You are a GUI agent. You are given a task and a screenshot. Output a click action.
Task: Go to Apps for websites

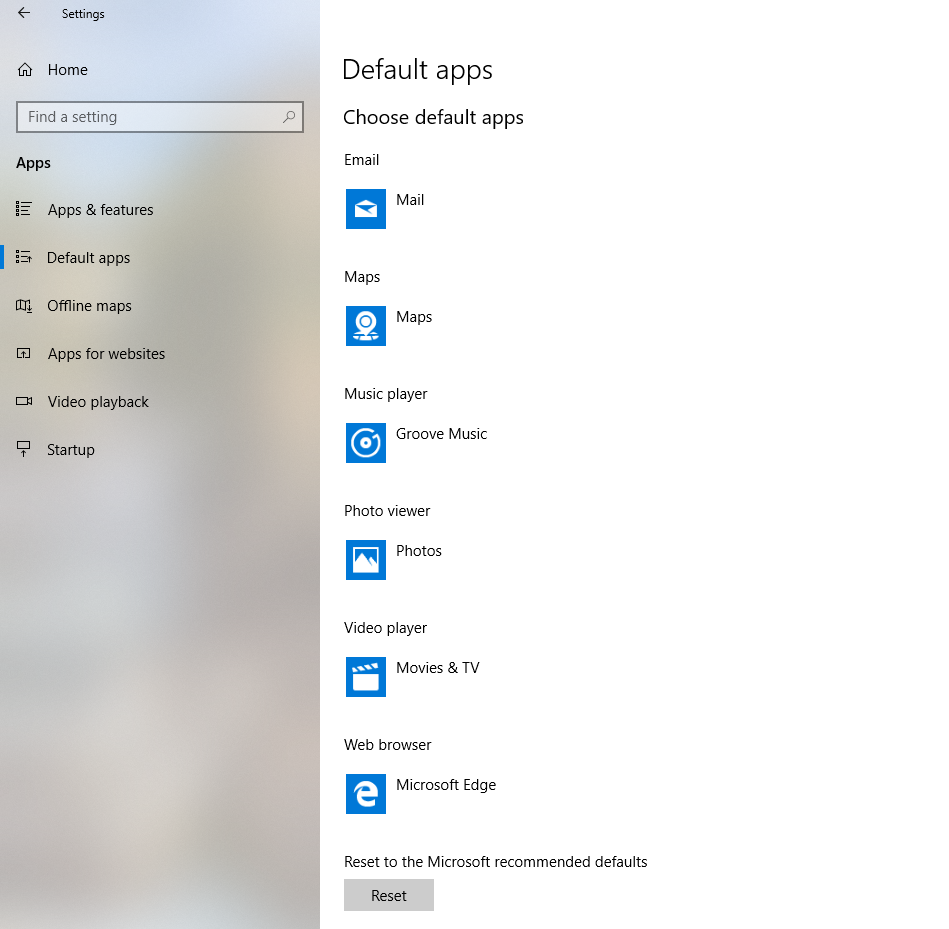point(160,353)
